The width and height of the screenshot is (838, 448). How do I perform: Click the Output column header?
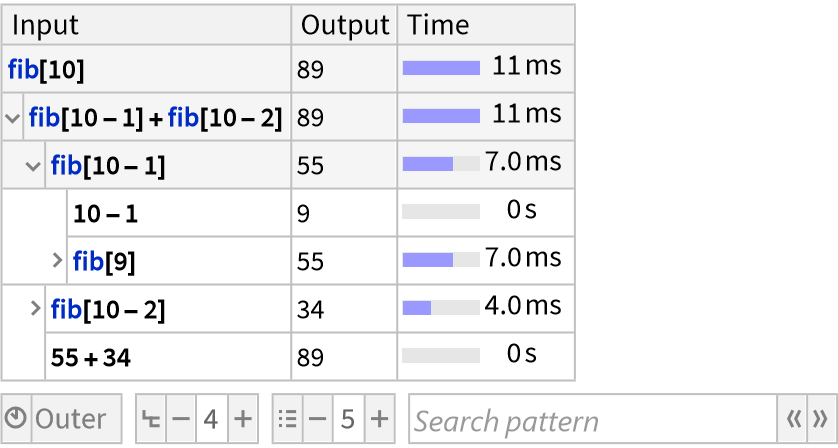click(344, 25)
